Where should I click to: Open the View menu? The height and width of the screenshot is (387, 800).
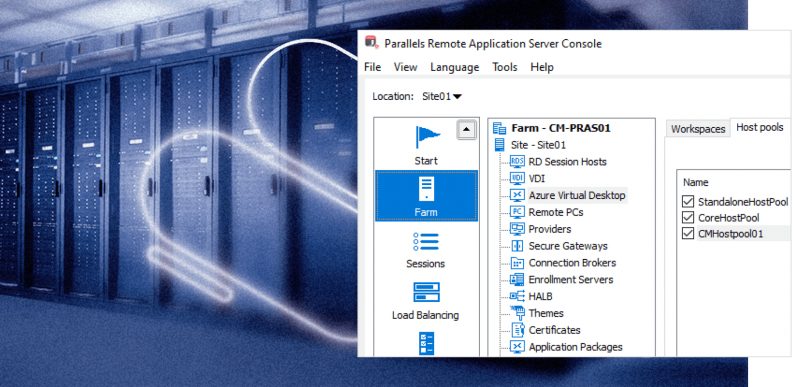point(406,67)
